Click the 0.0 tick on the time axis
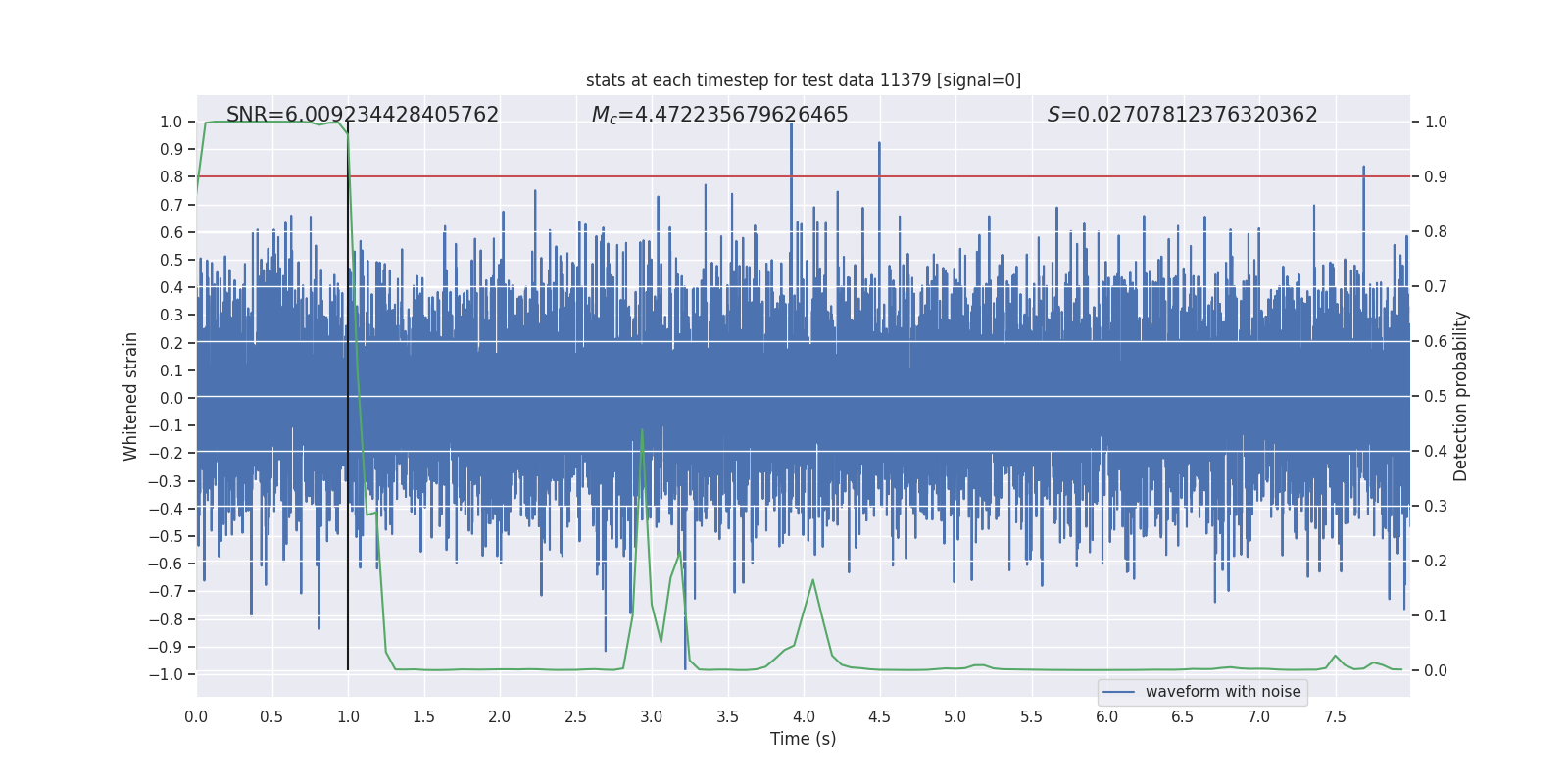 196,716
